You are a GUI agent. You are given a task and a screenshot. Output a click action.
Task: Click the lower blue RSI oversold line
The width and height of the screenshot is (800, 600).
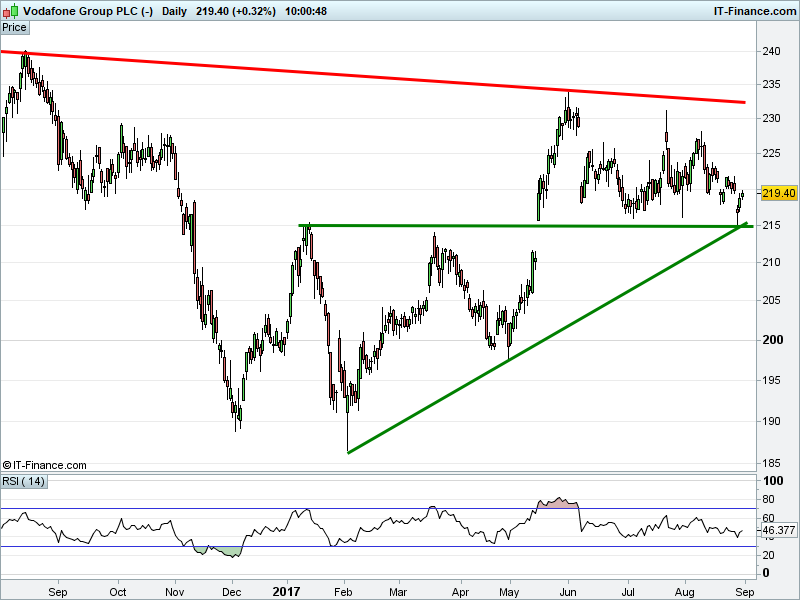378,546
